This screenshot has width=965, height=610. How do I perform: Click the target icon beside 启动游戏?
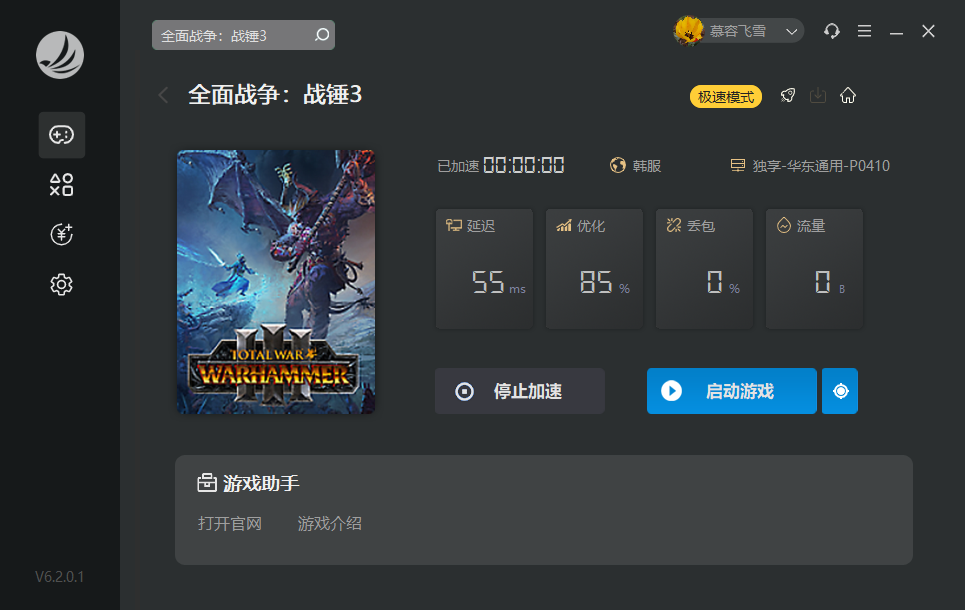(840, 391)
